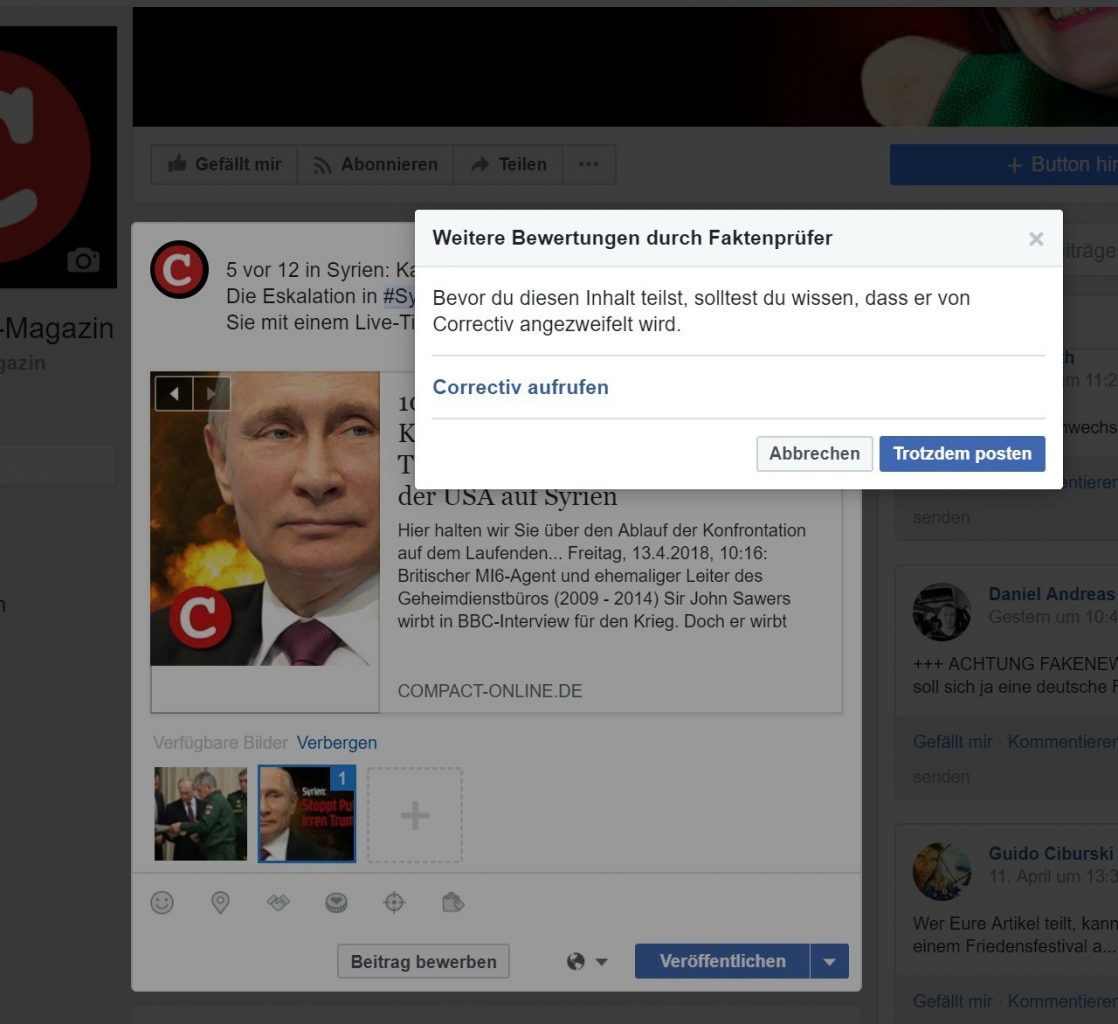This screenshot has width=1118, height=1024.
Task: Click the 'Magazin' page name
Action: pyautogui.click(x=58, y=328)
